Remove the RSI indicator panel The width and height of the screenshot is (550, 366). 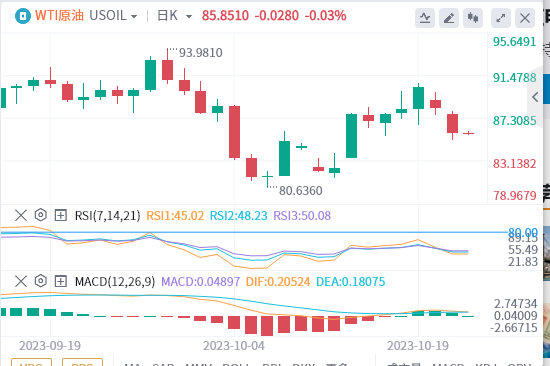pos(21,215)
